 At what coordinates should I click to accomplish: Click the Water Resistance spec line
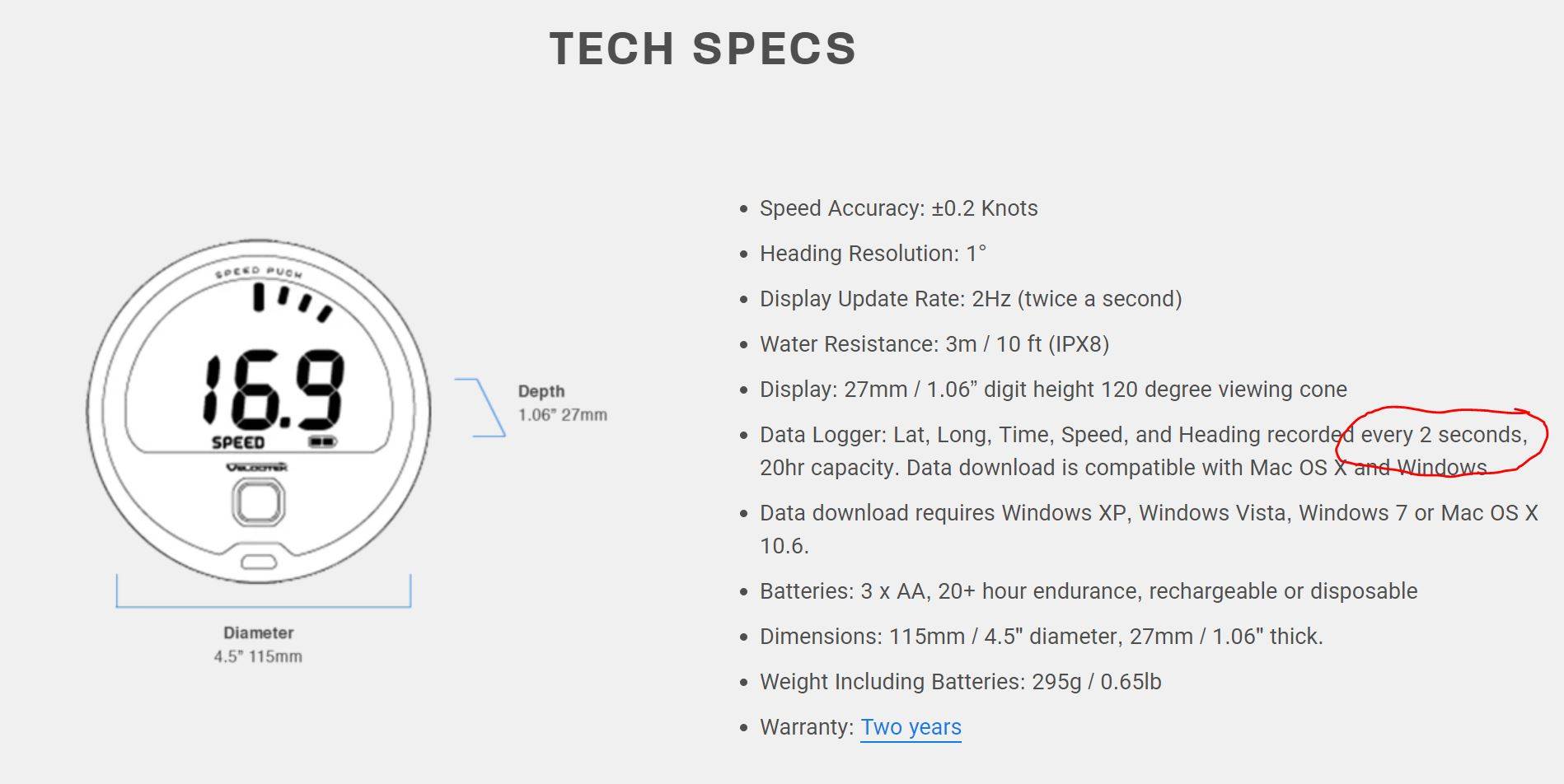point(934,344)
